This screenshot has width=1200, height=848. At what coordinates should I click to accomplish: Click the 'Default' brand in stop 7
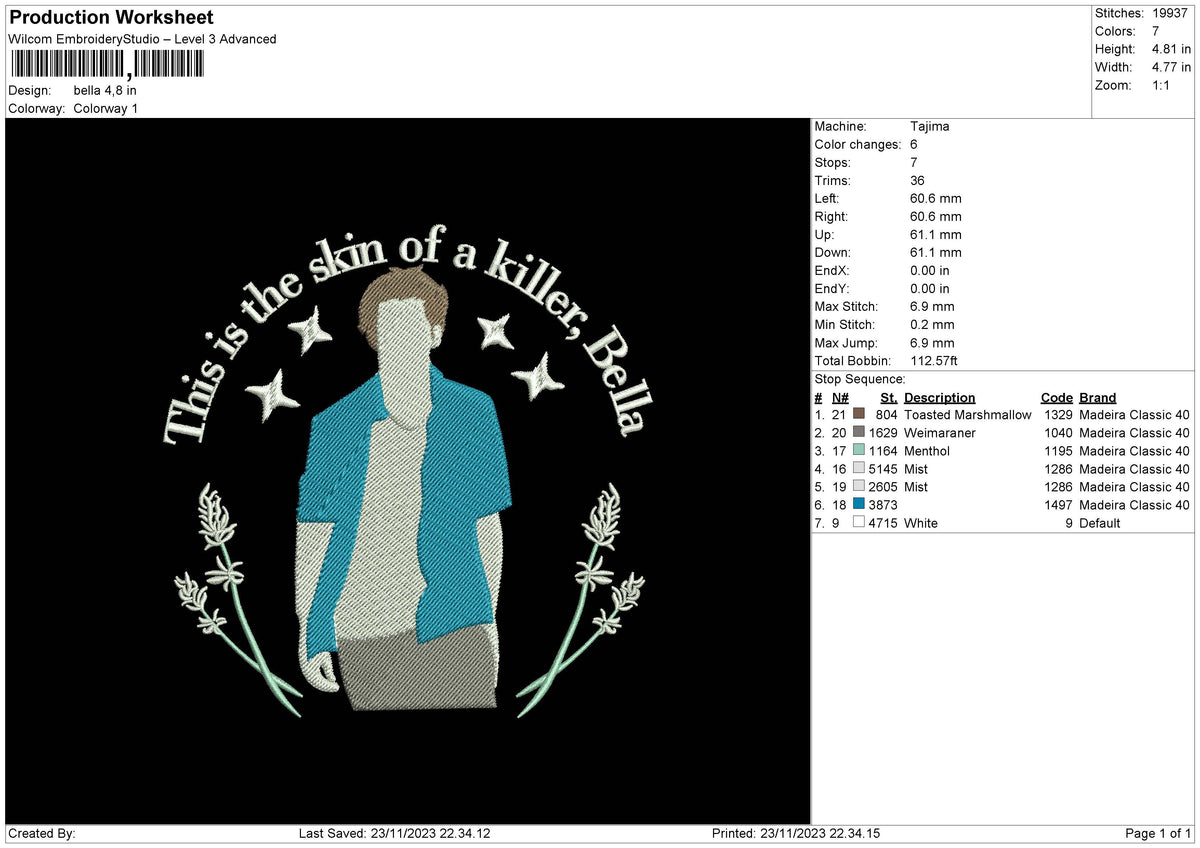click(1100, 523)
